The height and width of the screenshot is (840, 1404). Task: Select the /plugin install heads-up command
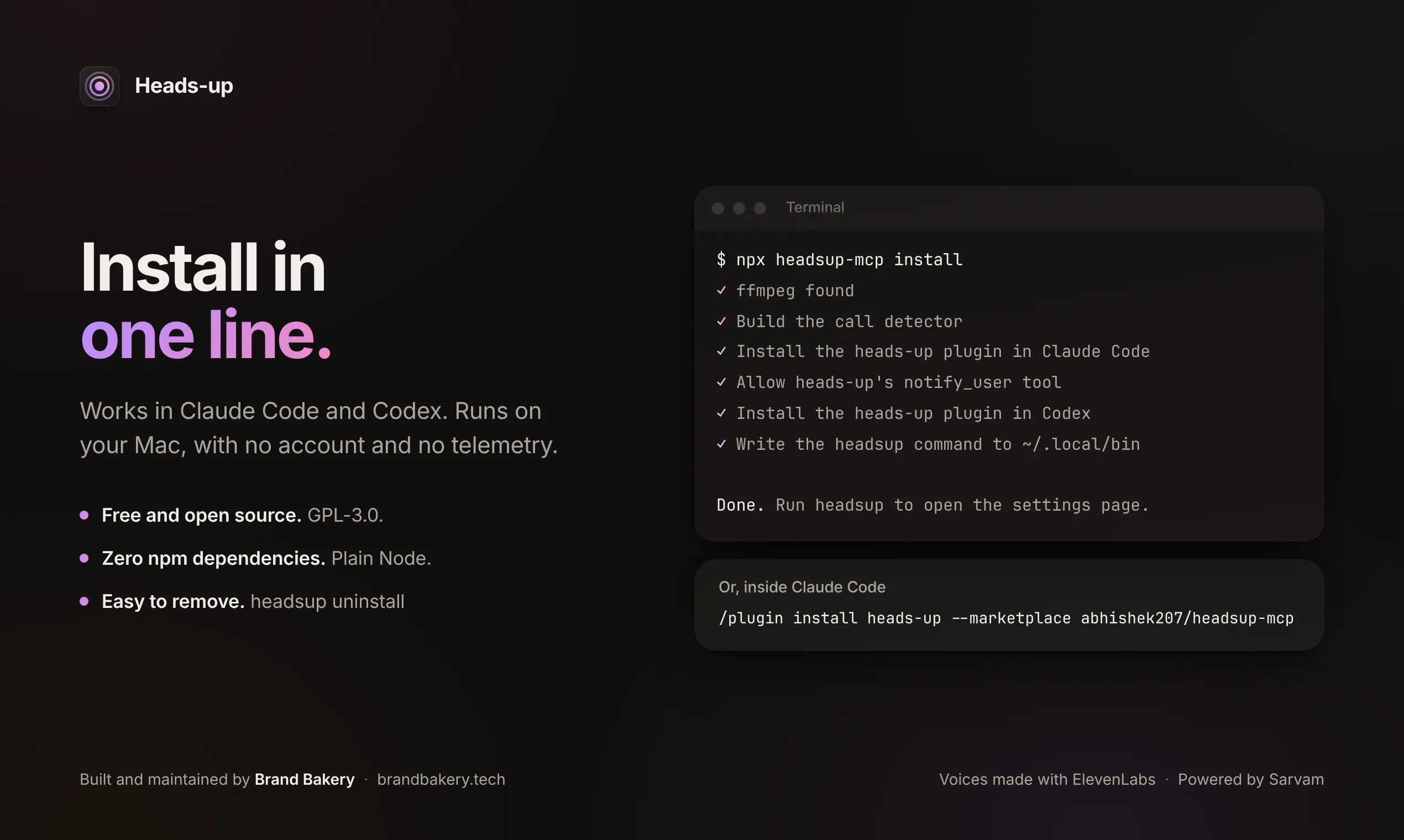[x=1006, y=618]
